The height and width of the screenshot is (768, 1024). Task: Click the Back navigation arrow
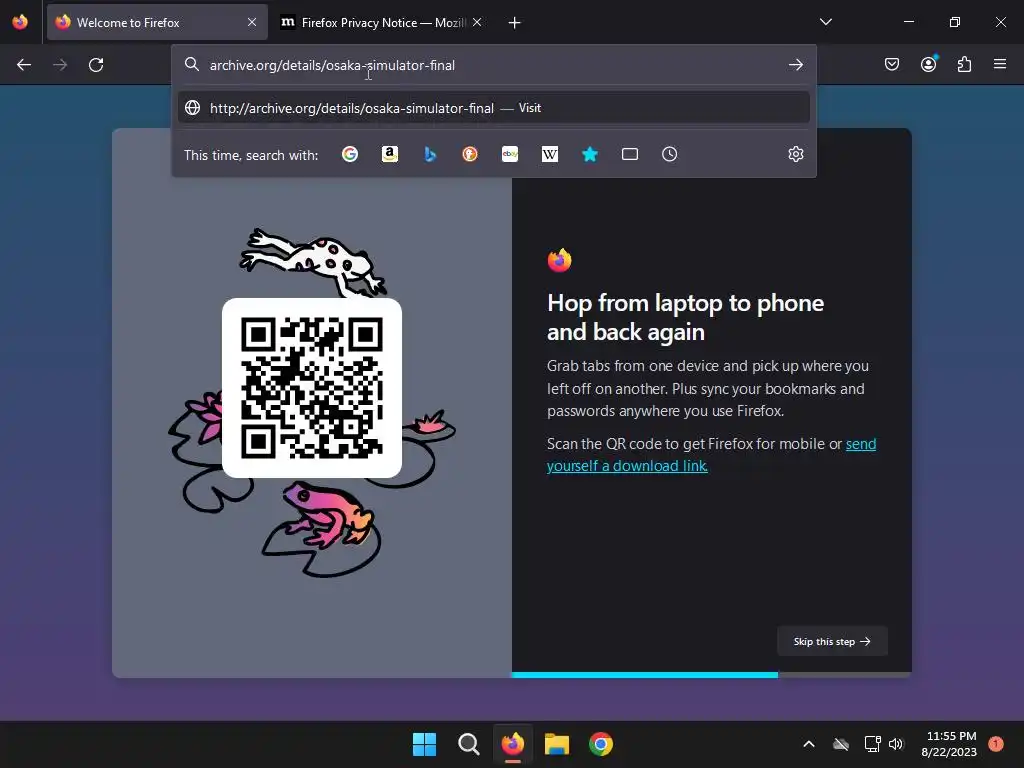[x=24, y=65]
